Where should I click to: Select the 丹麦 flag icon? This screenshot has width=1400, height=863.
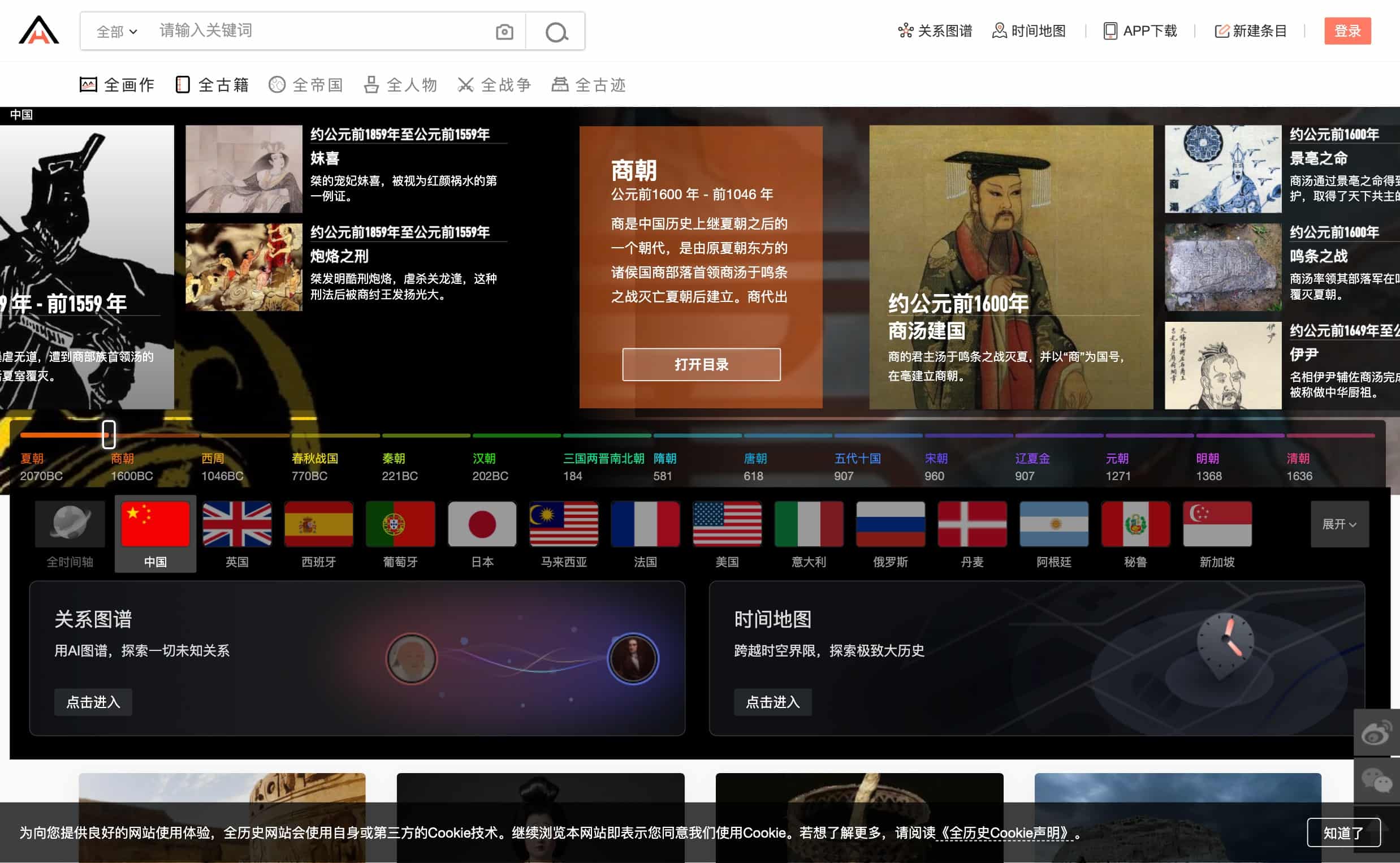[971, 523]
